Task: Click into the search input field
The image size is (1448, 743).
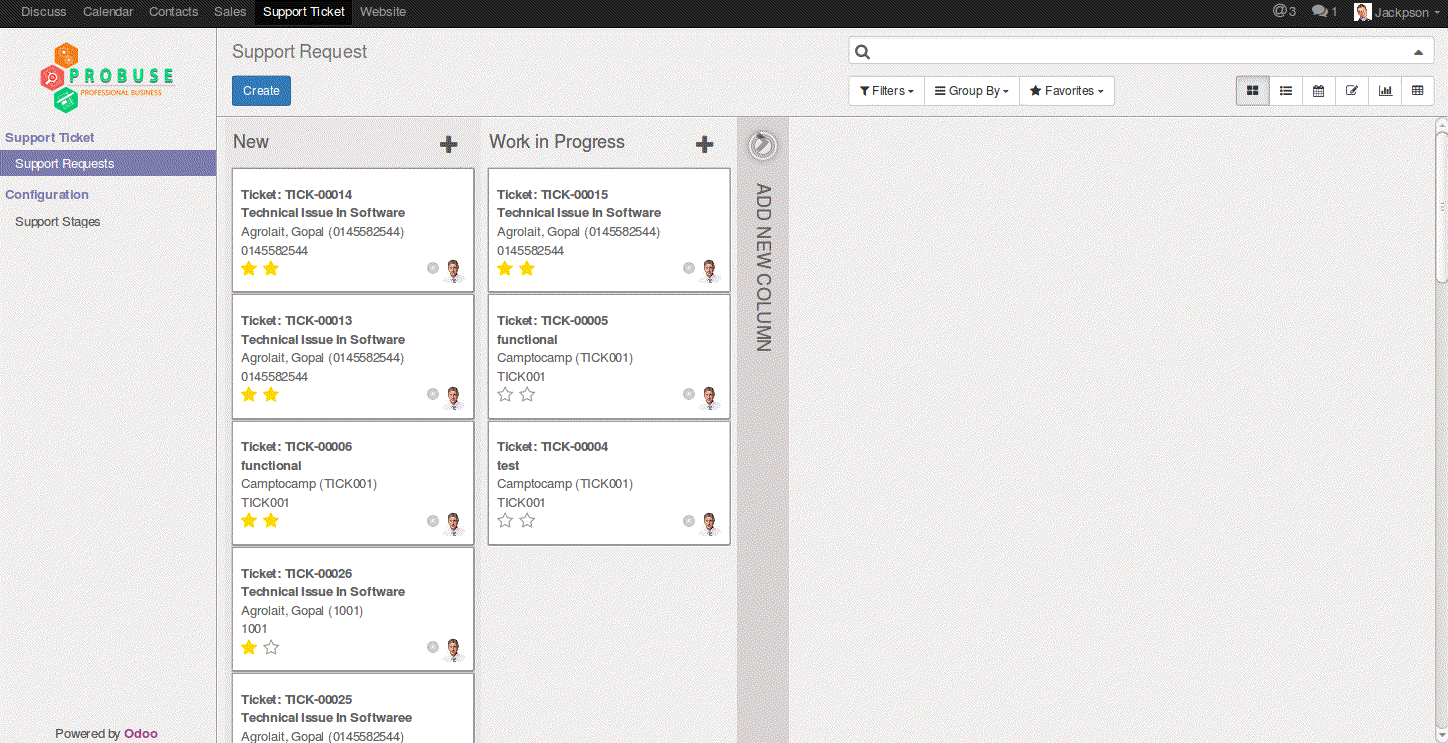Action: pos(1140,52)
